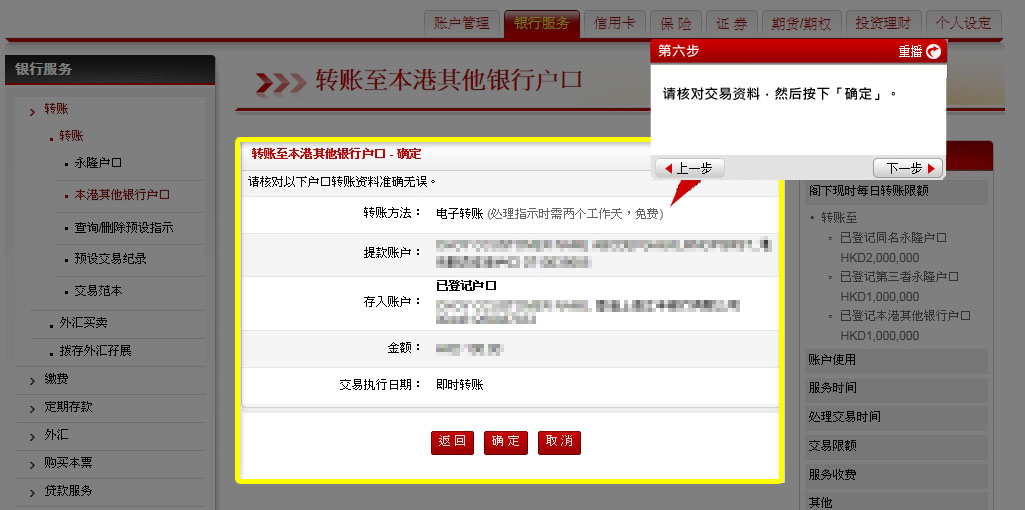Open the 服务收费 panel on the right
Screen dimensions: 1025x510
click(832, 474)
